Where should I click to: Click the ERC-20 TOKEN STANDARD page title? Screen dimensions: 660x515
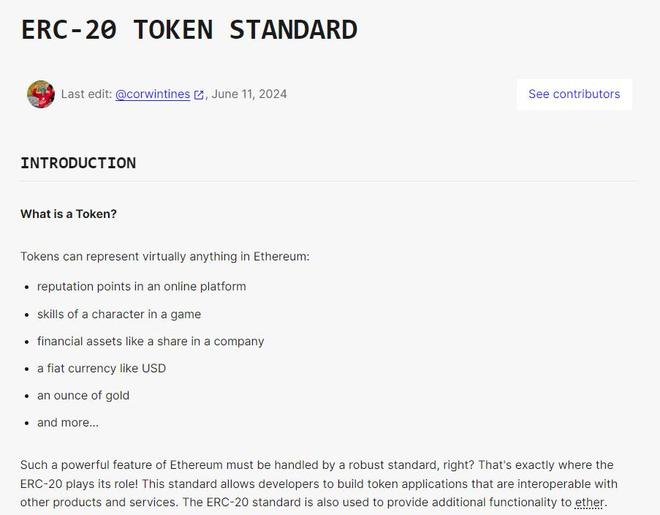[189, 29]
